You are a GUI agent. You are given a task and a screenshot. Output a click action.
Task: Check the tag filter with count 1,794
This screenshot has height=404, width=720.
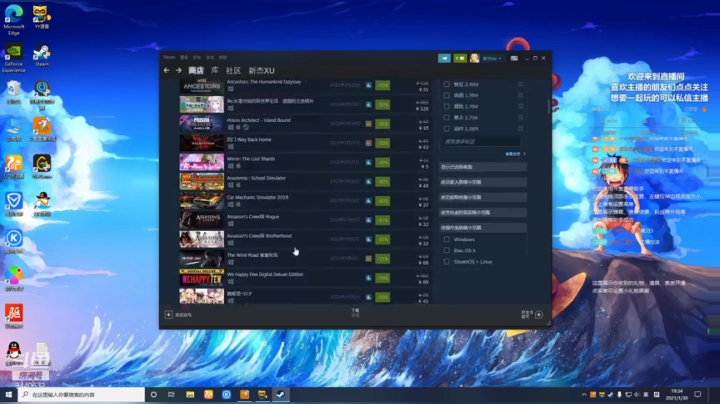tap(446, 106)
